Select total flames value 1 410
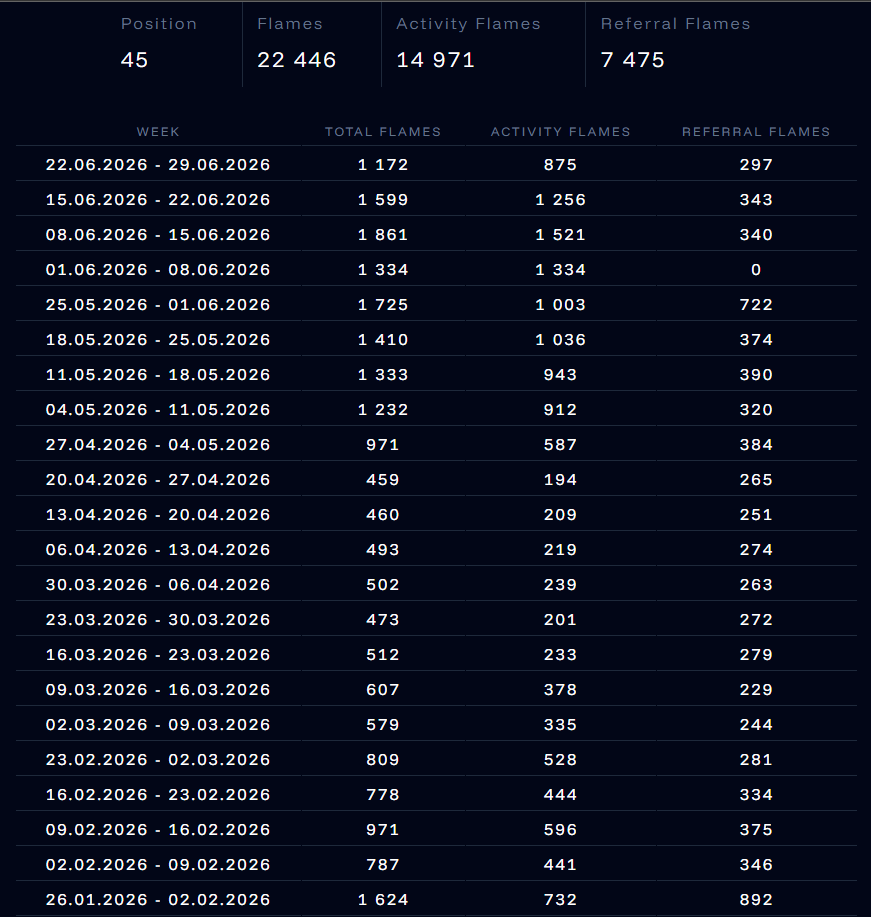Image resolution: width=871 pixels, height=917 pixels. pos(383,340)
